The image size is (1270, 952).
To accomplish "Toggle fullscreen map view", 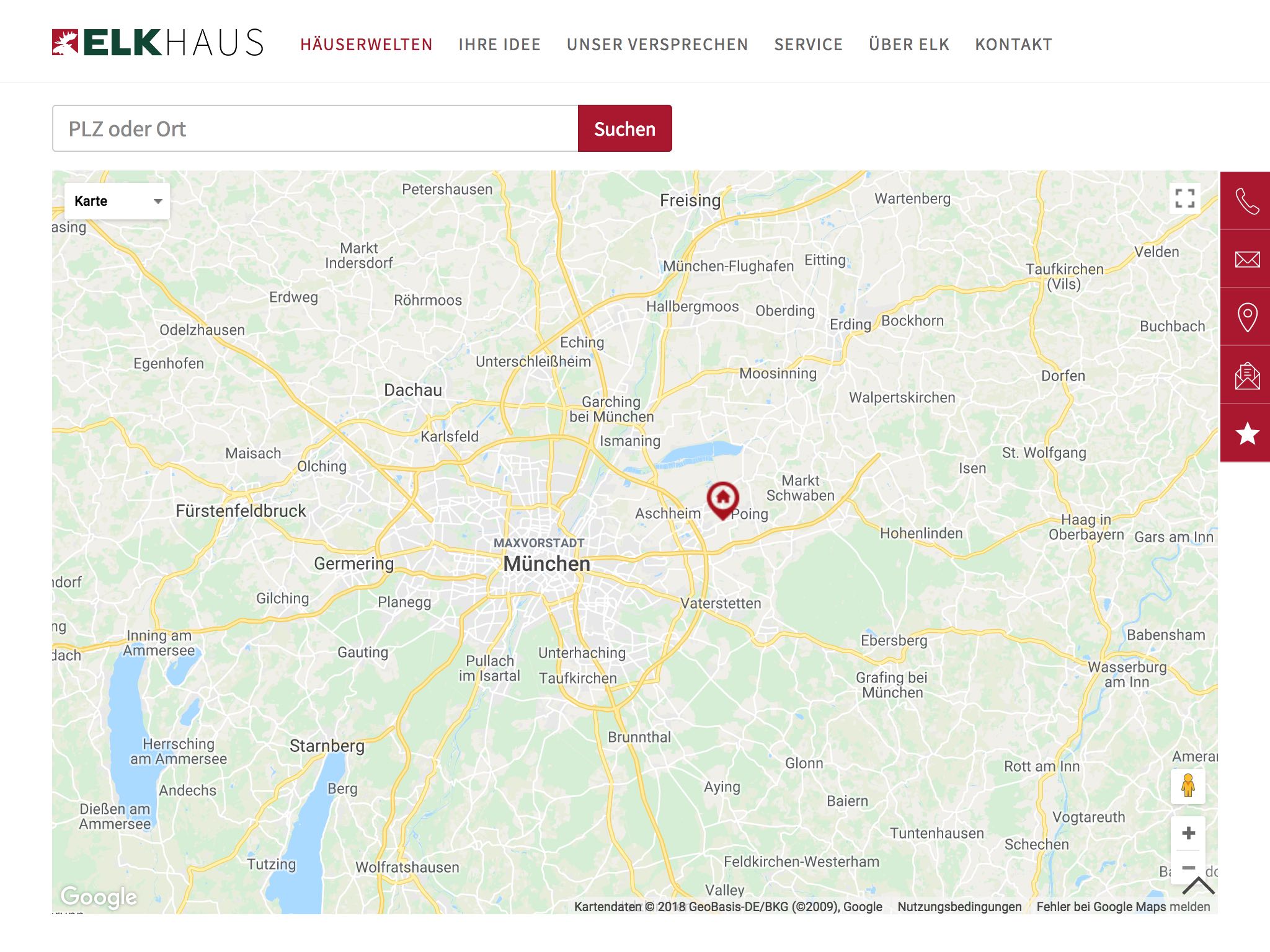I will click(x=1184, y=198).
